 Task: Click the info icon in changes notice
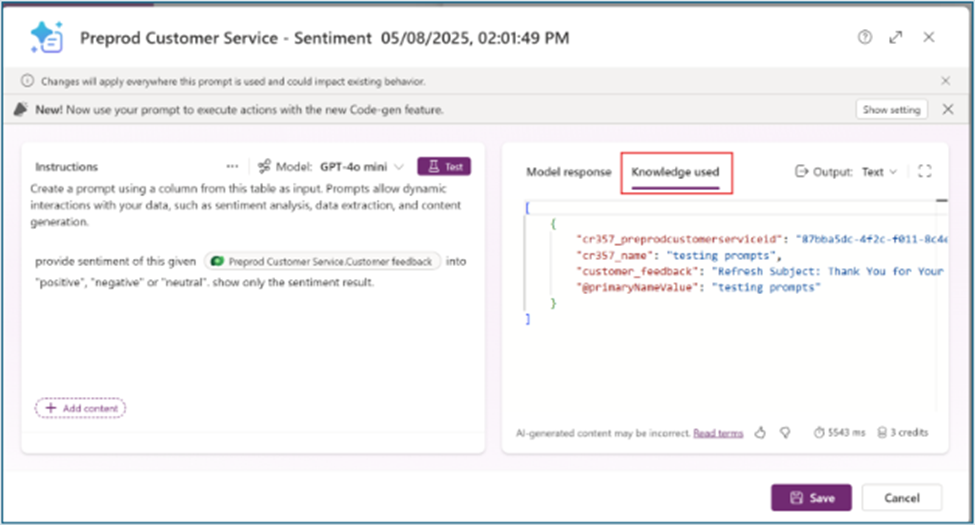27,81
